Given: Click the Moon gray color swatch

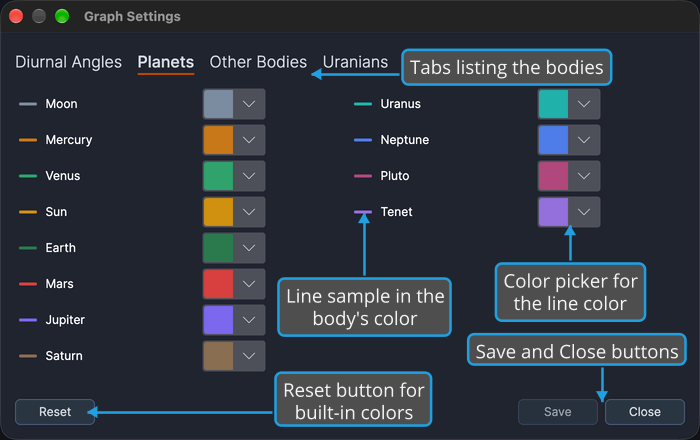Looking at the screenshot, I should 218,104.
